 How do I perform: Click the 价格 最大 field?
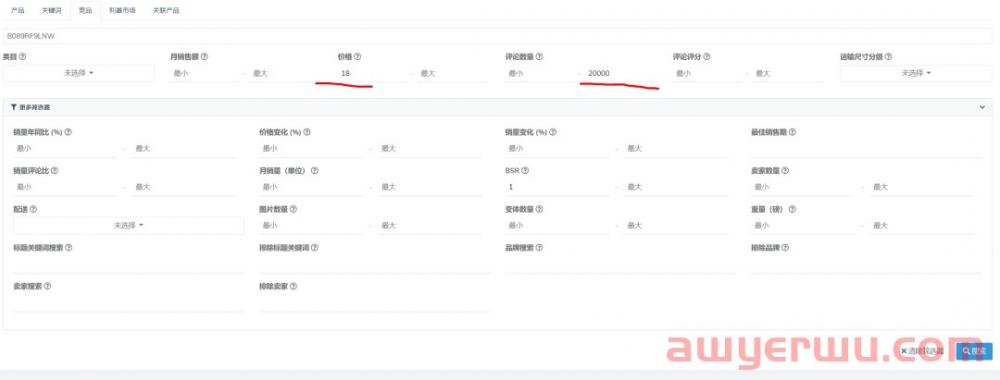click(452, 73)
